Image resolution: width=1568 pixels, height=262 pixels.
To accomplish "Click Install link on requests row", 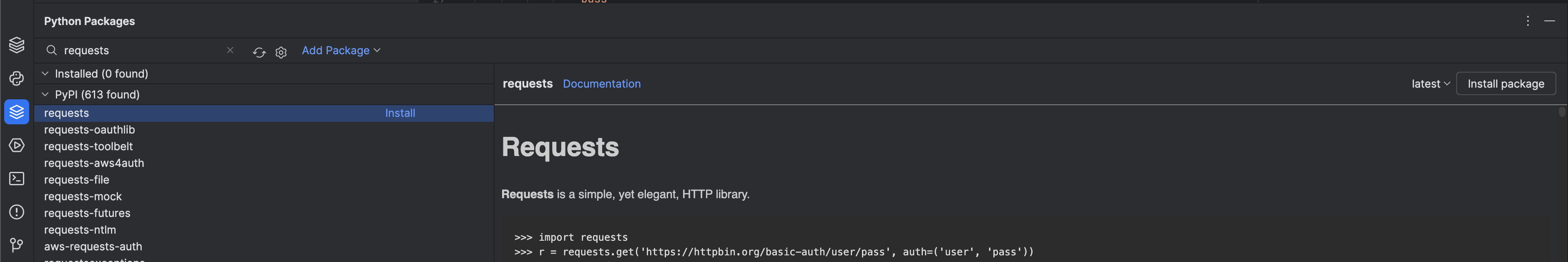I will point(400,113).
